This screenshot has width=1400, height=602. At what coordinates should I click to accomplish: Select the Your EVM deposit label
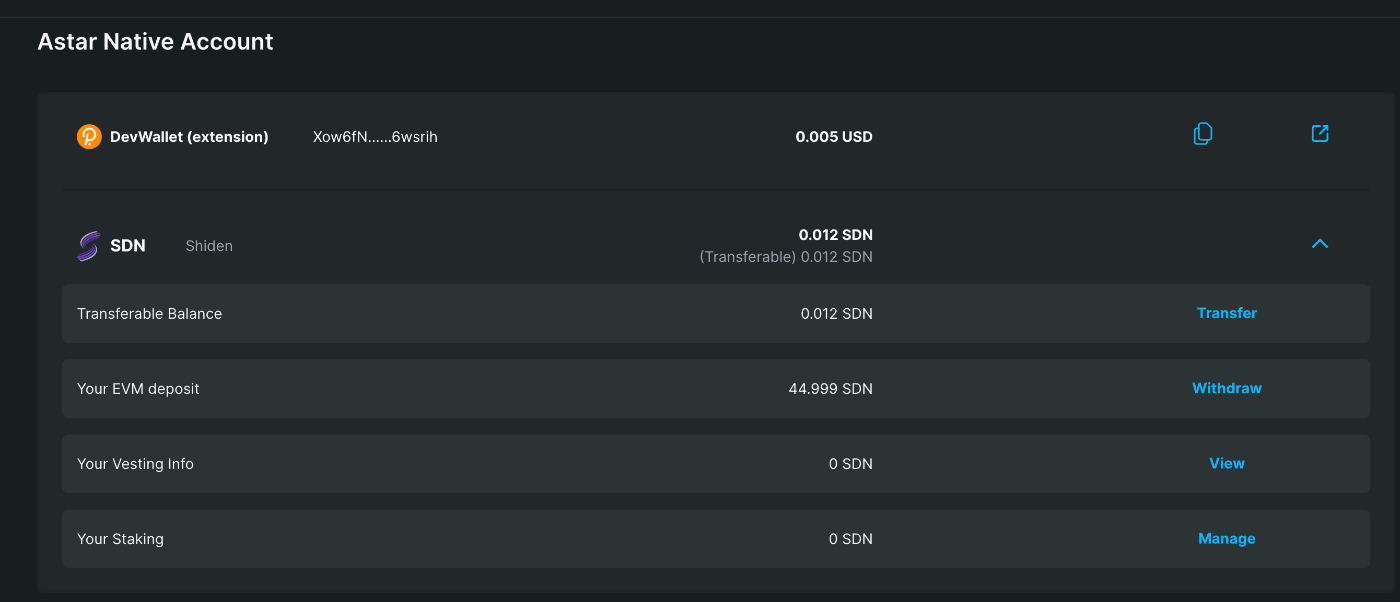coord(138,389)
